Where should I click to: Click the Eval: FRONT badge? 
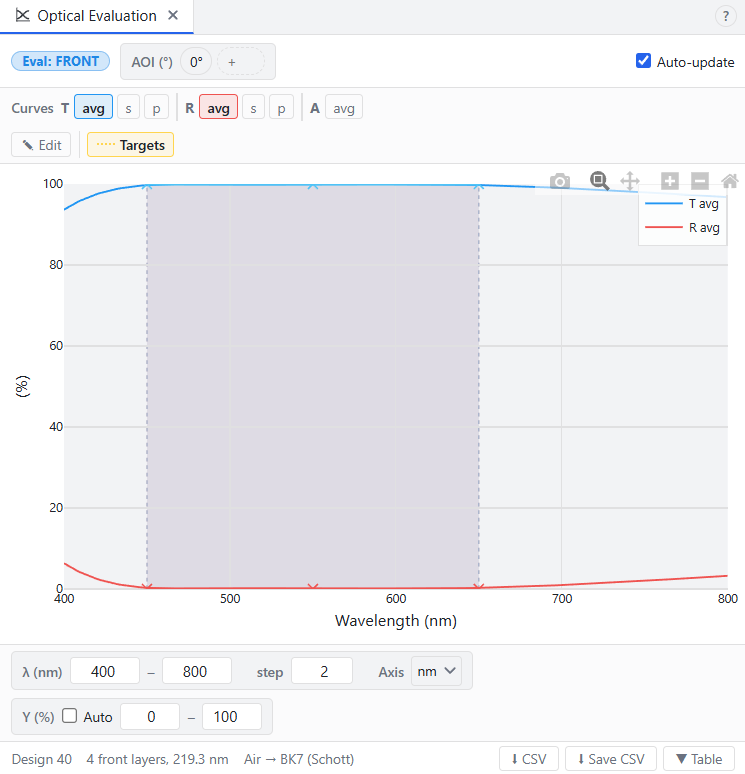60,61
